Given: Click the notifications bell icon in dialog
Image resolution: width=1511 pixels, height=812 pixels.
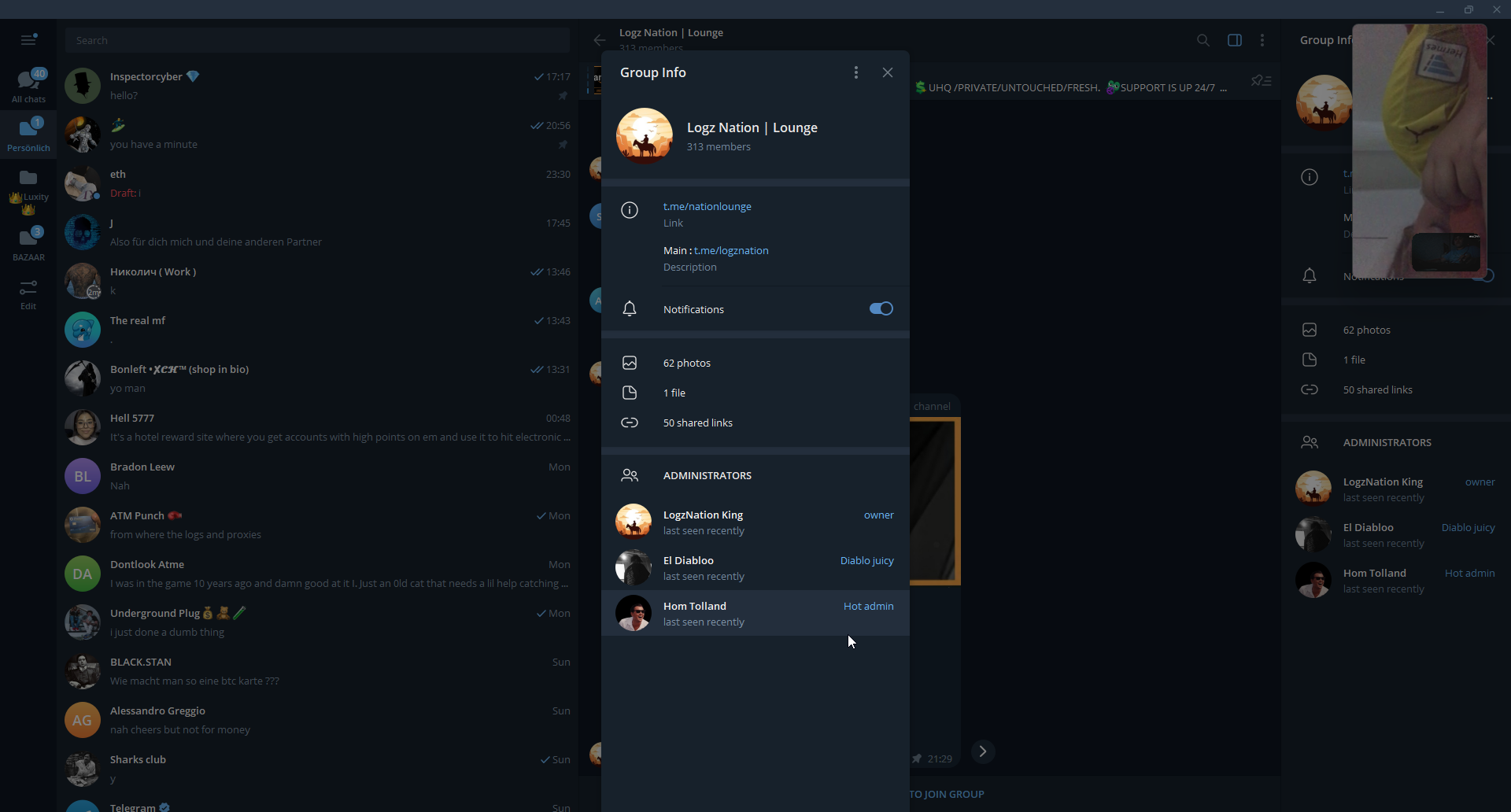Looking at the screenshot, I should [x=630, y=309].
